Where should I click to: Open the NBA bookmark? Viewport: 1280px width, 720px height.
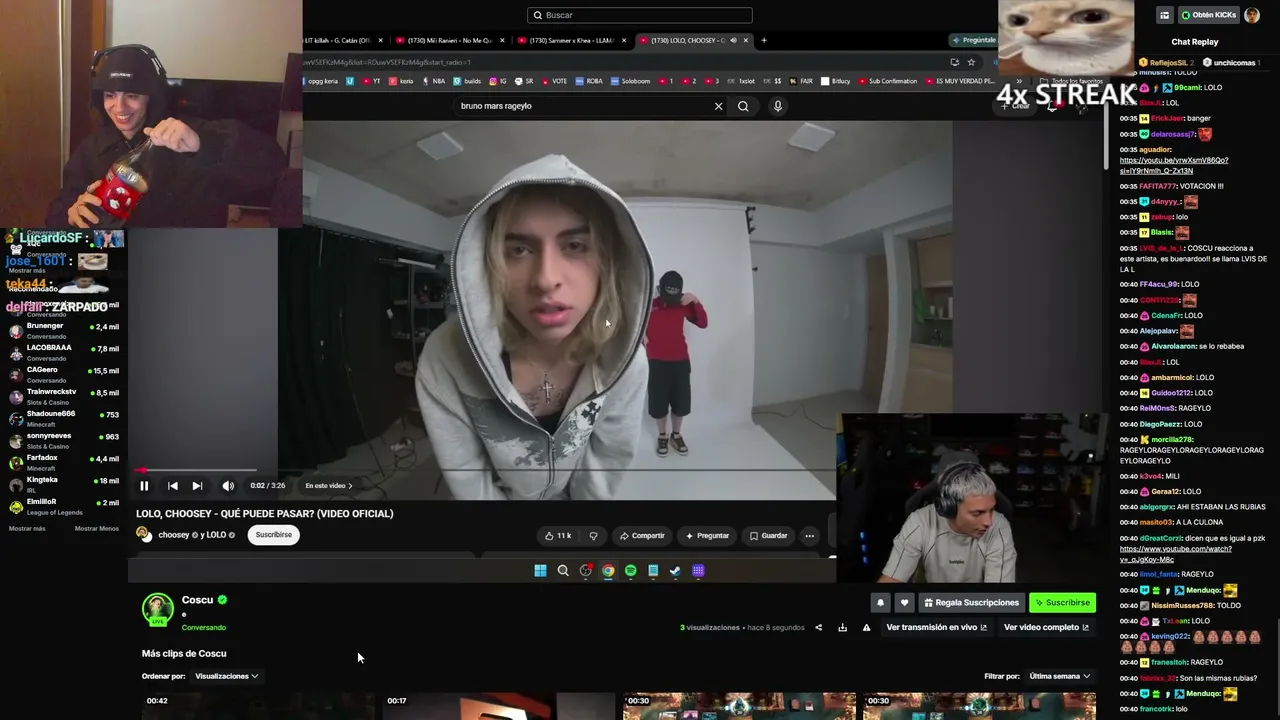pyautogui.click(x=434, y=81)
